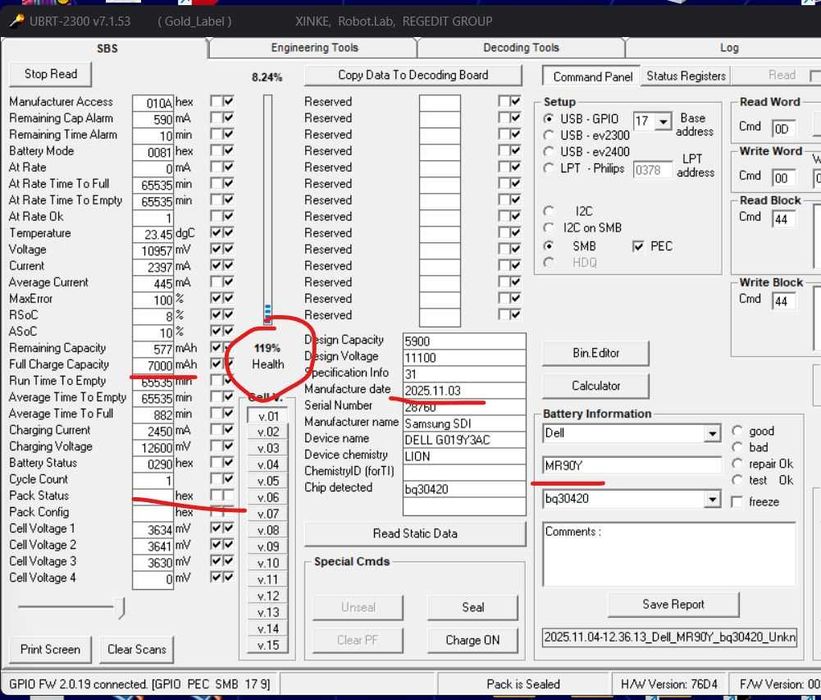Click the Write Block Cmd field 44
The height and width of the screenshot is (700, 821).
784,301
